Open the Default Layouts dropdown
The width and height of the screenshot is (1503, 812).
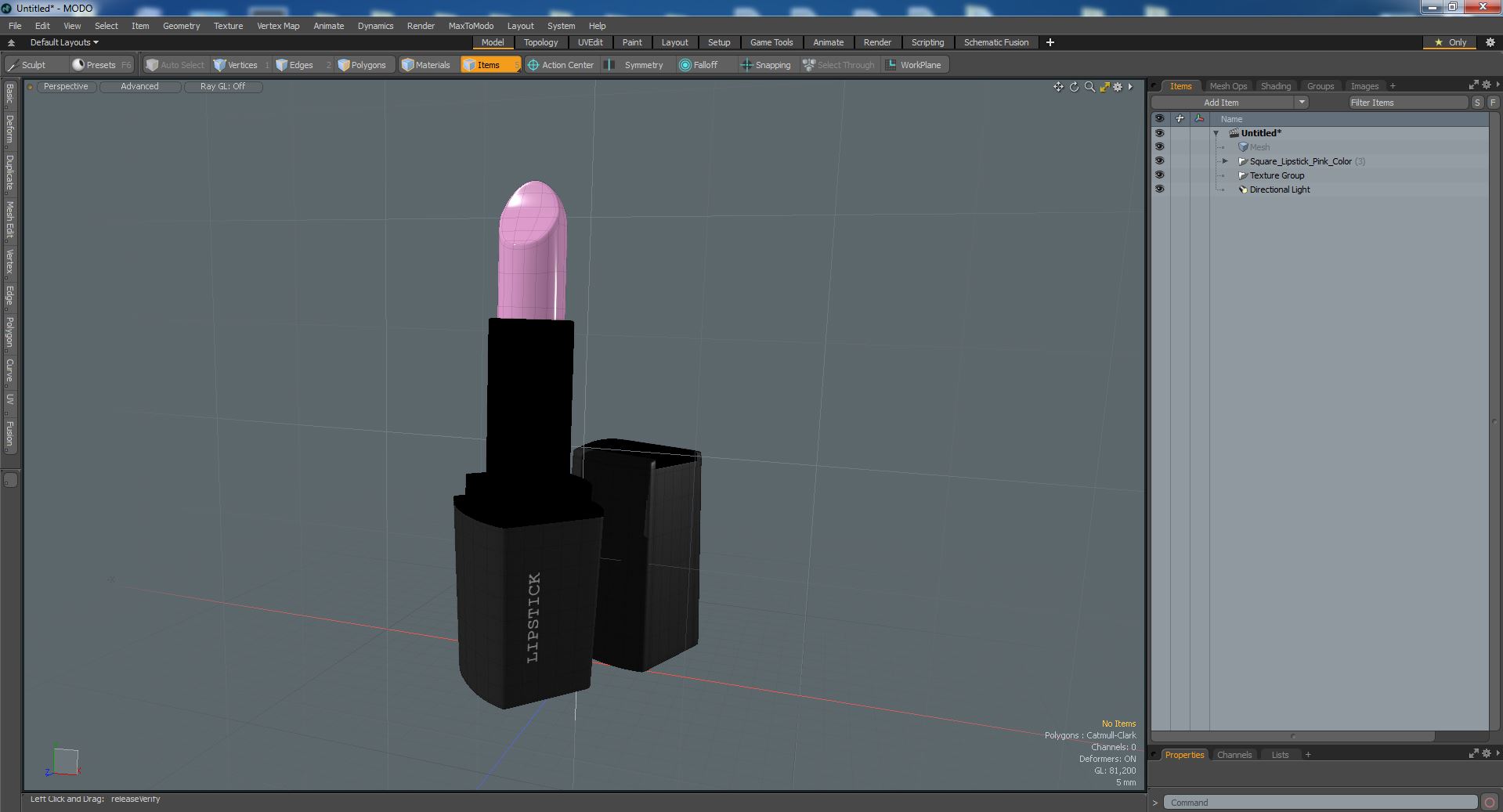click(64, 42)
